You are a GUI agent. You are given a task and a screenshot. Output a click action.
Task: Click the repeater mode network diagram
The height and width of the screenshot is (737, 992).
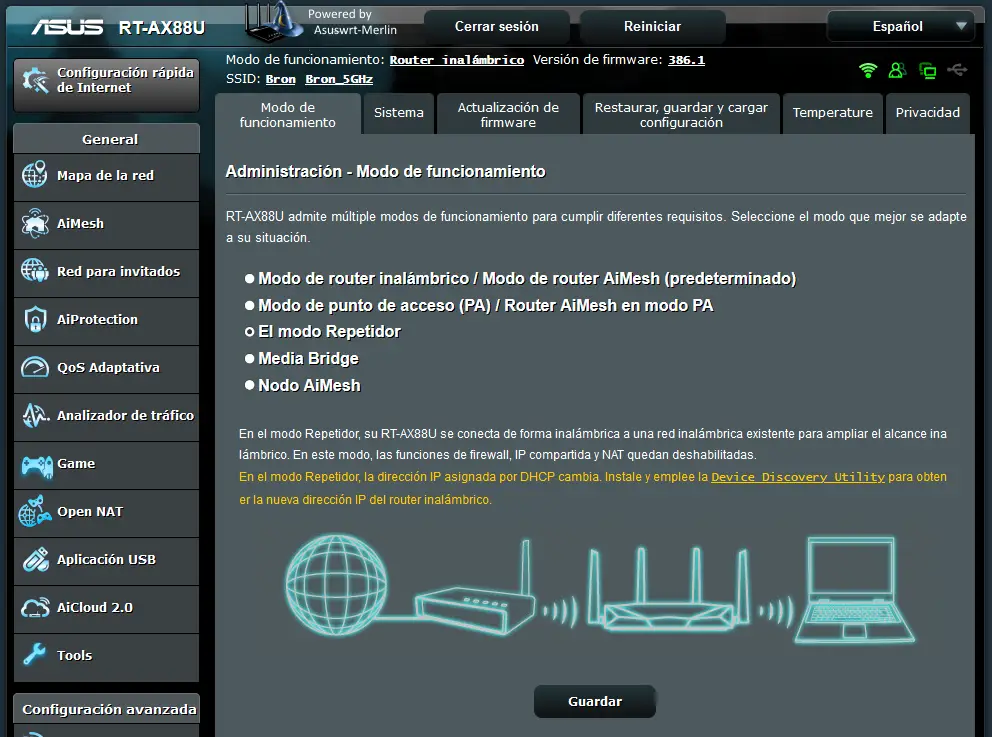[600, 591]
